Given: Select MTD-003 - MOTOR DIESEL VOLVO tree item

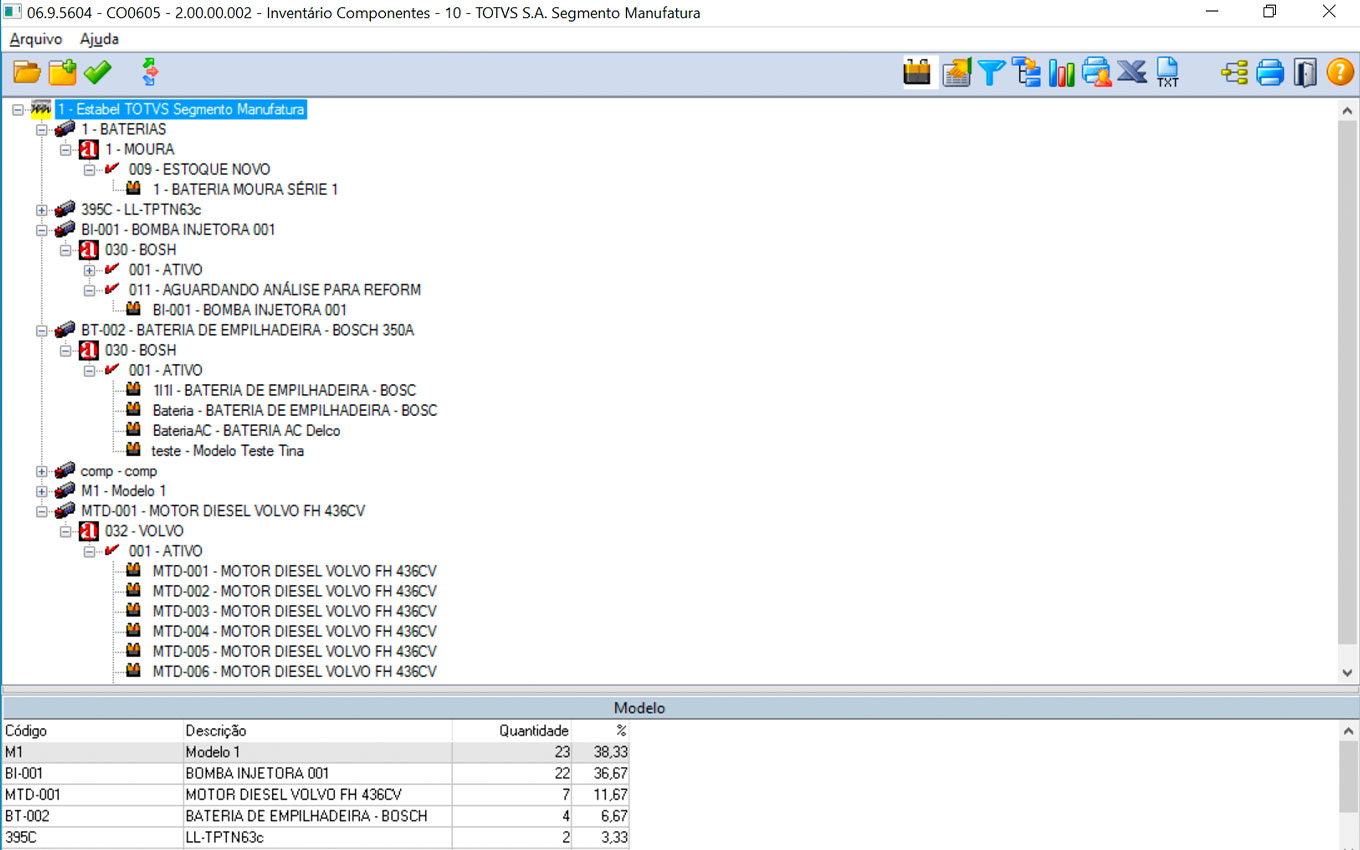Looking at the screenshot, I should pyautogui.click(x=294, y=611).
